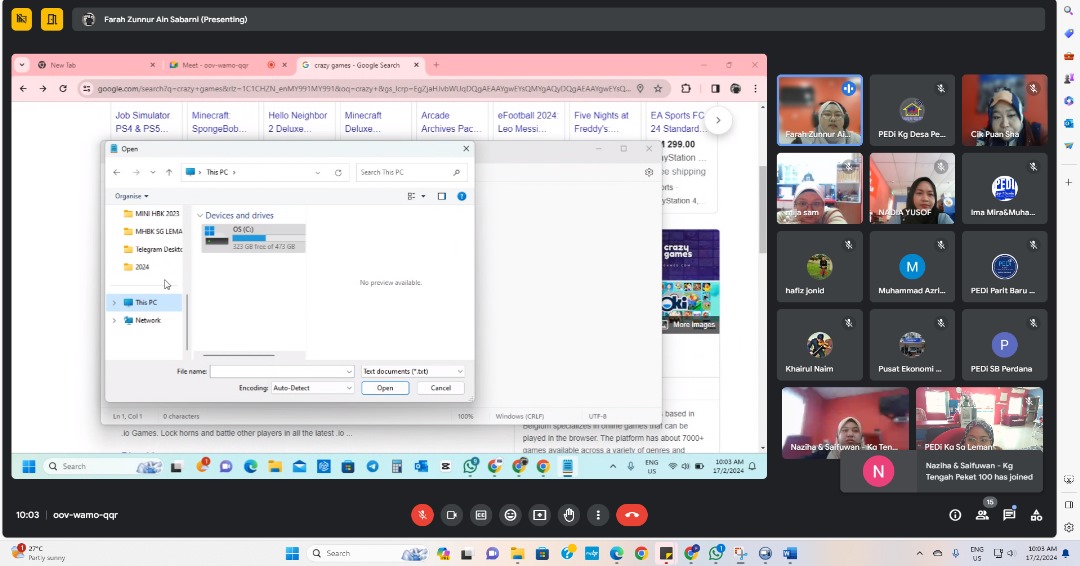Open the Organise menu in dialog
This screenshot has width=1080, height=566.
(x=131, y=196)
